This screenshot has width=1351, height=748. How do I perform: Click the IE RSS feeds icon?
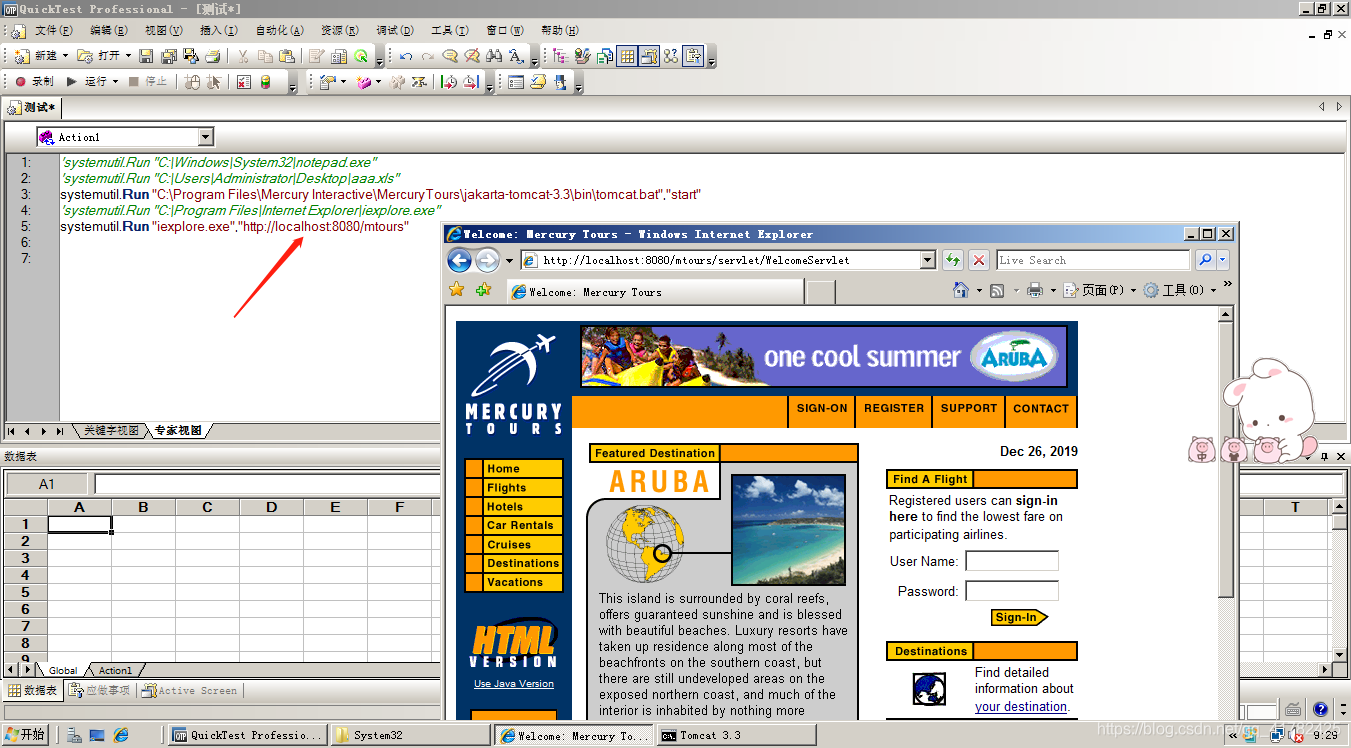(997, 290)
